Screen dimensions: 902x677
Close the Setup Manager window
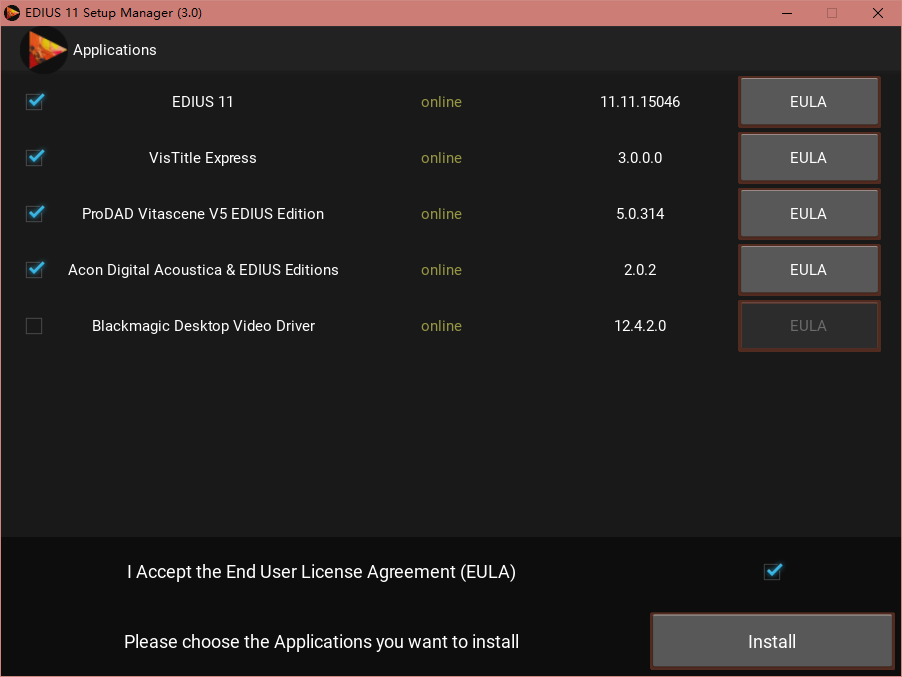tap(877, 13)
